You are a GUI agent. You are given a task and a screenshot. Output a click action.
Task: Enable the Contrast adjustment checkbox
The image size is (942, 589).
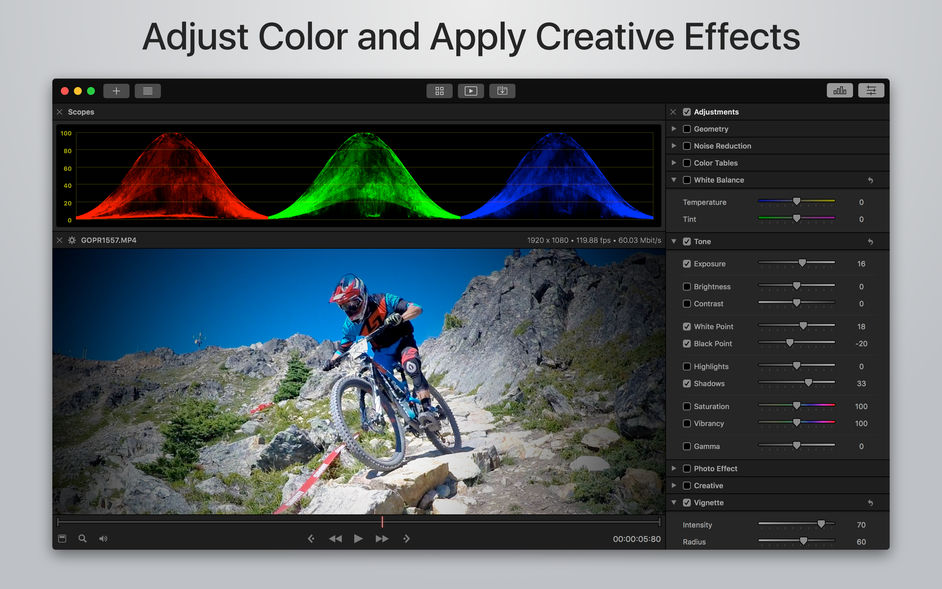686,304
